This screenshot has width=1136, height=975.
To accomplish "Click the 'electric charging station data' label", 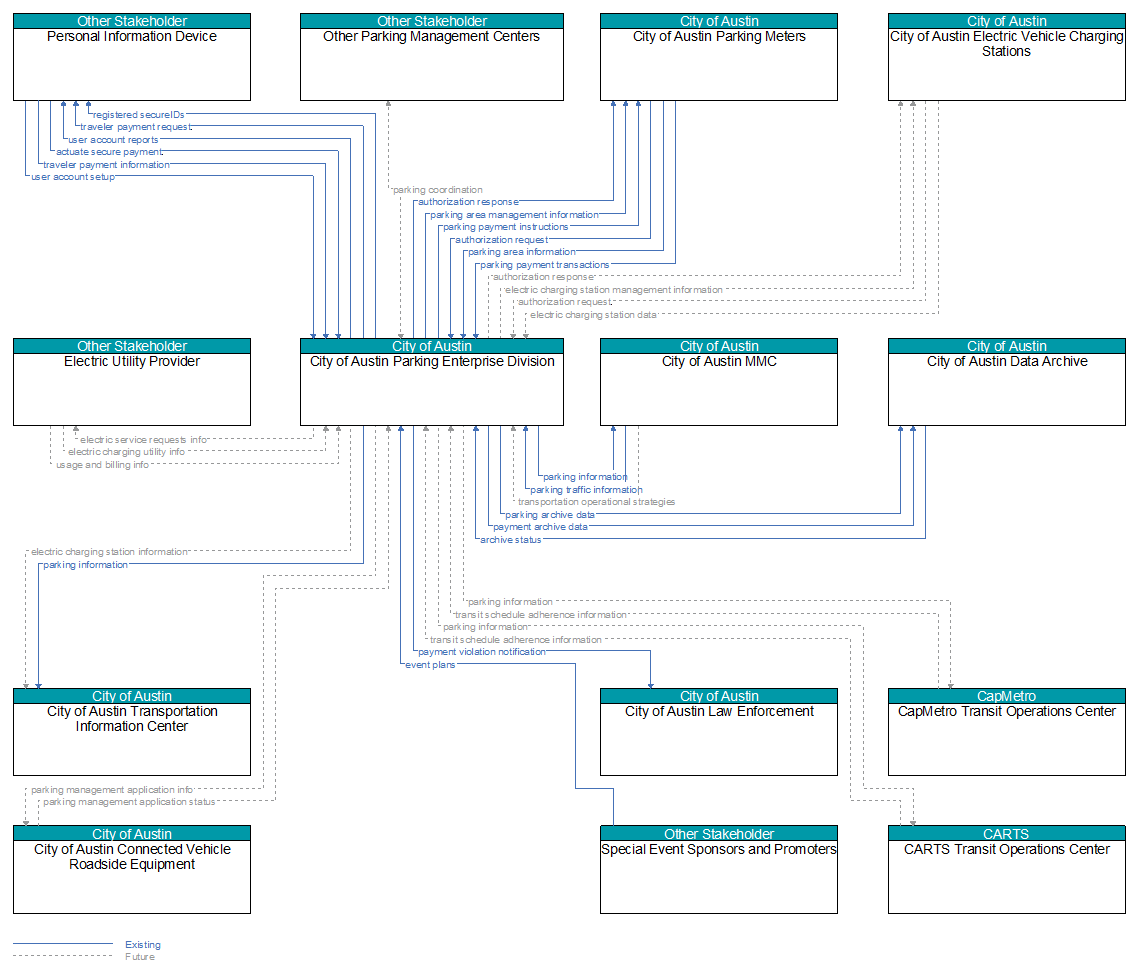I will point(593,315).
